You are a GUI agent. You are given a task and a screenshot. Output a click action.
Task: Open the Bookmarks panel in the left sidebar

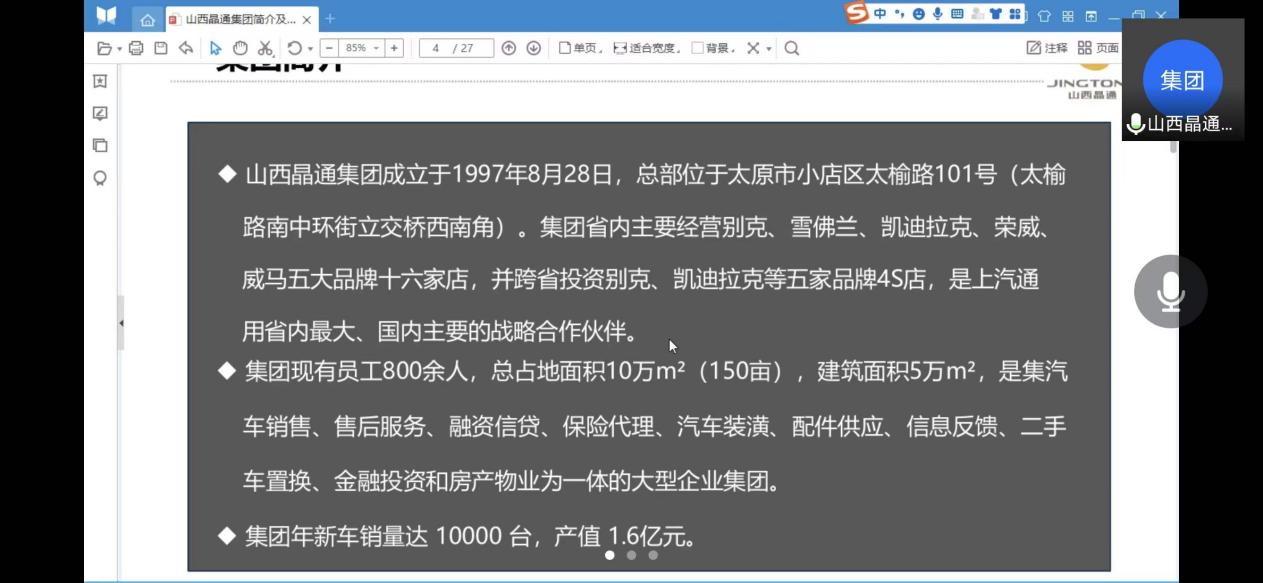tap(101, 82)
